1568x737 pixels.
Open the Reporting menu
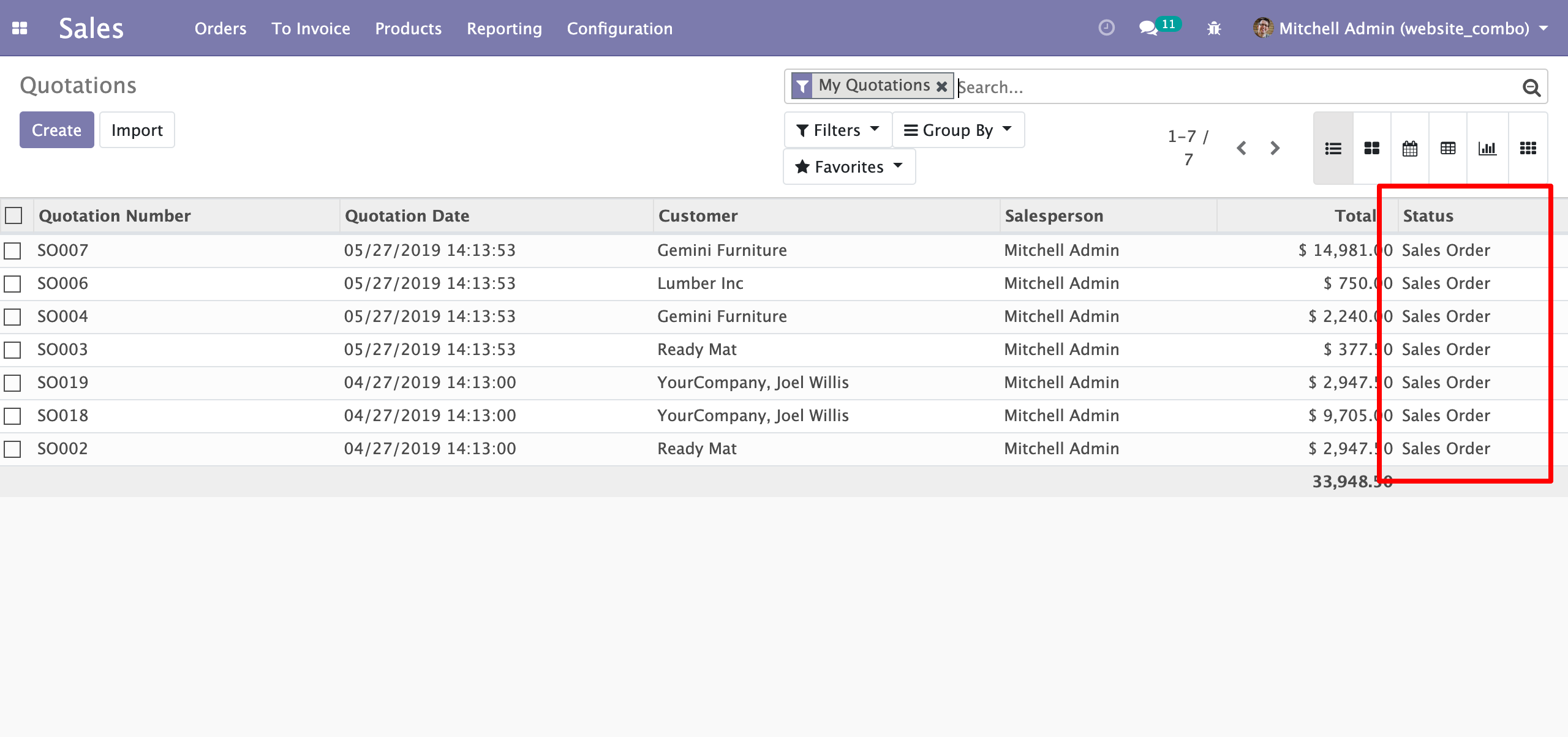(x=504, y=28)
